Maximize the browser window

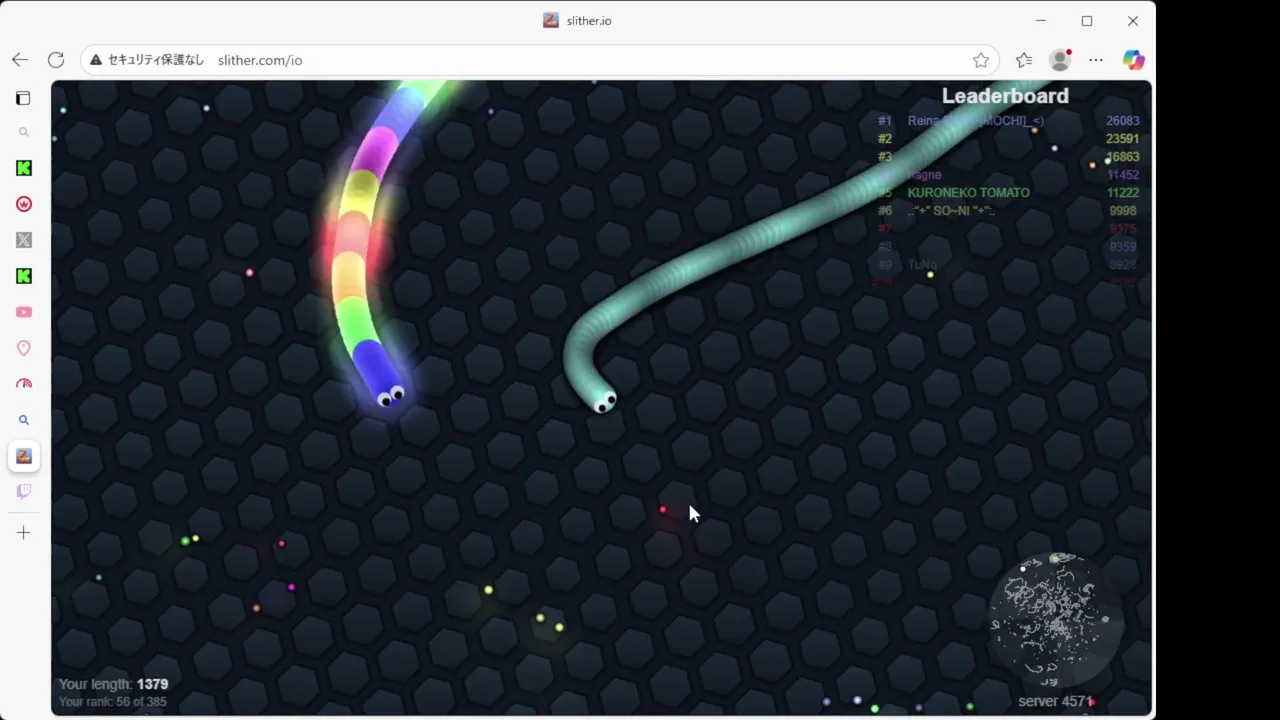pos(1087,21)
